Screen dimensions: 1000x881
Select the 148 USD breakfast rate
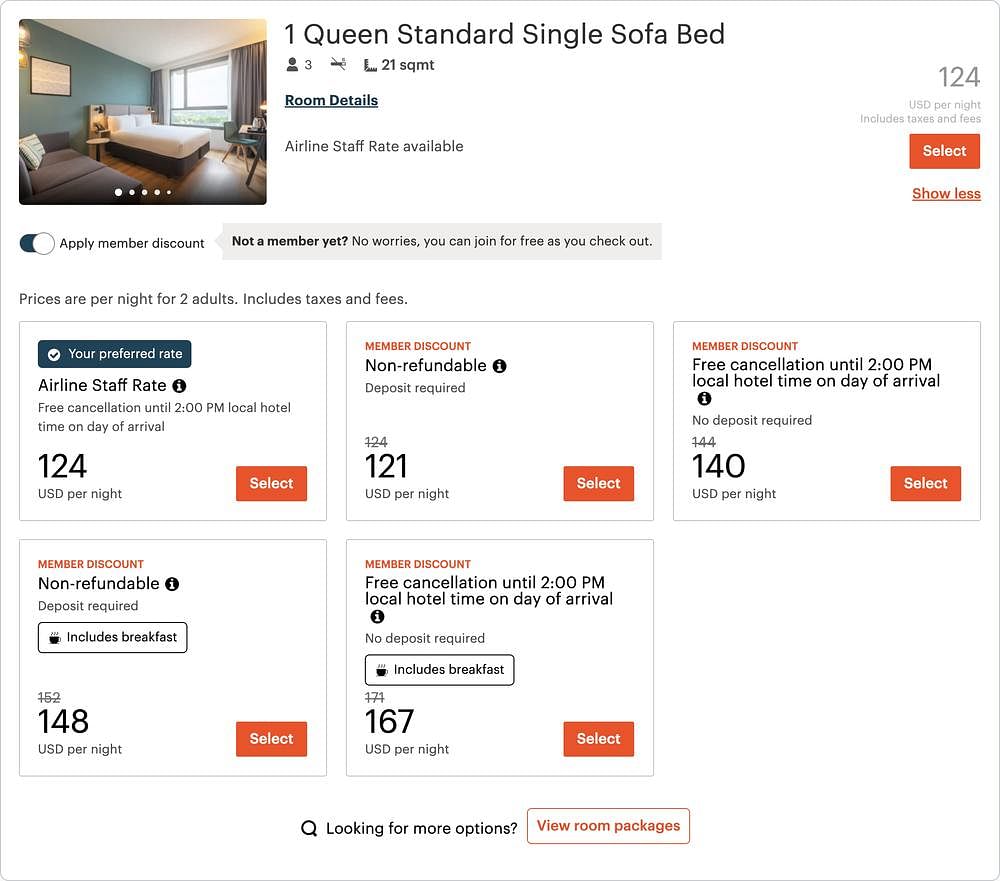coord(271,739)
